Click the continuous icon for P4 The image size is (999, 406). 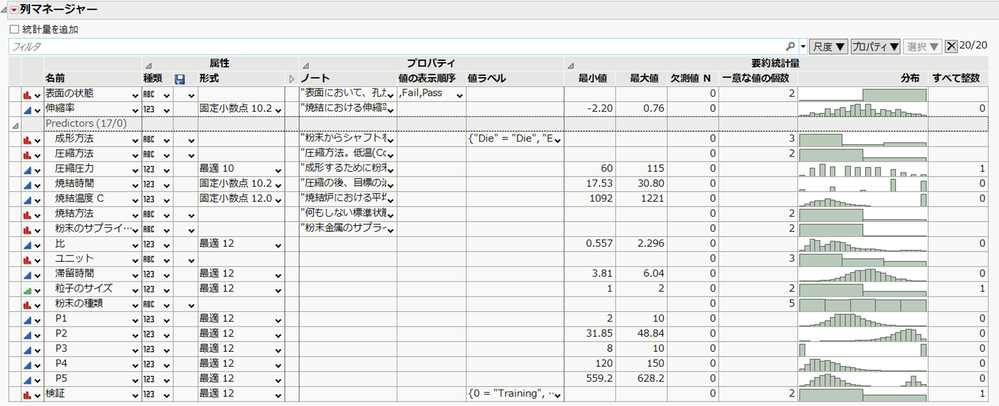(27, 365)
